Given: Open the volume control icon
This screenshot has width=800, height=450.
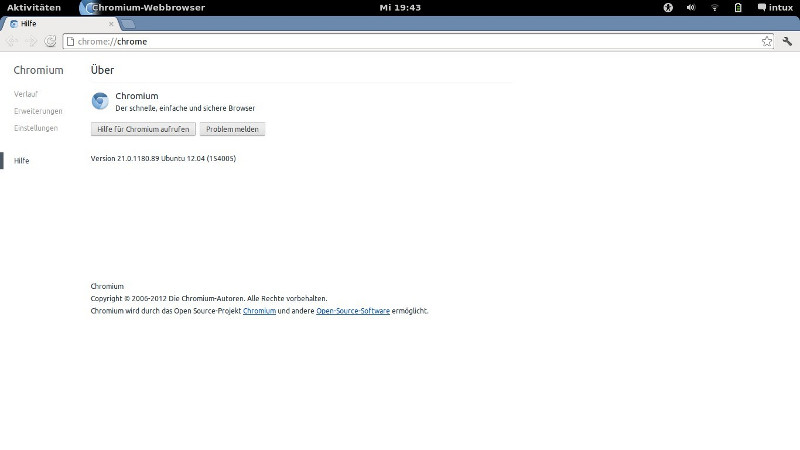Looking at the screenshot, I should pos(691,8).
